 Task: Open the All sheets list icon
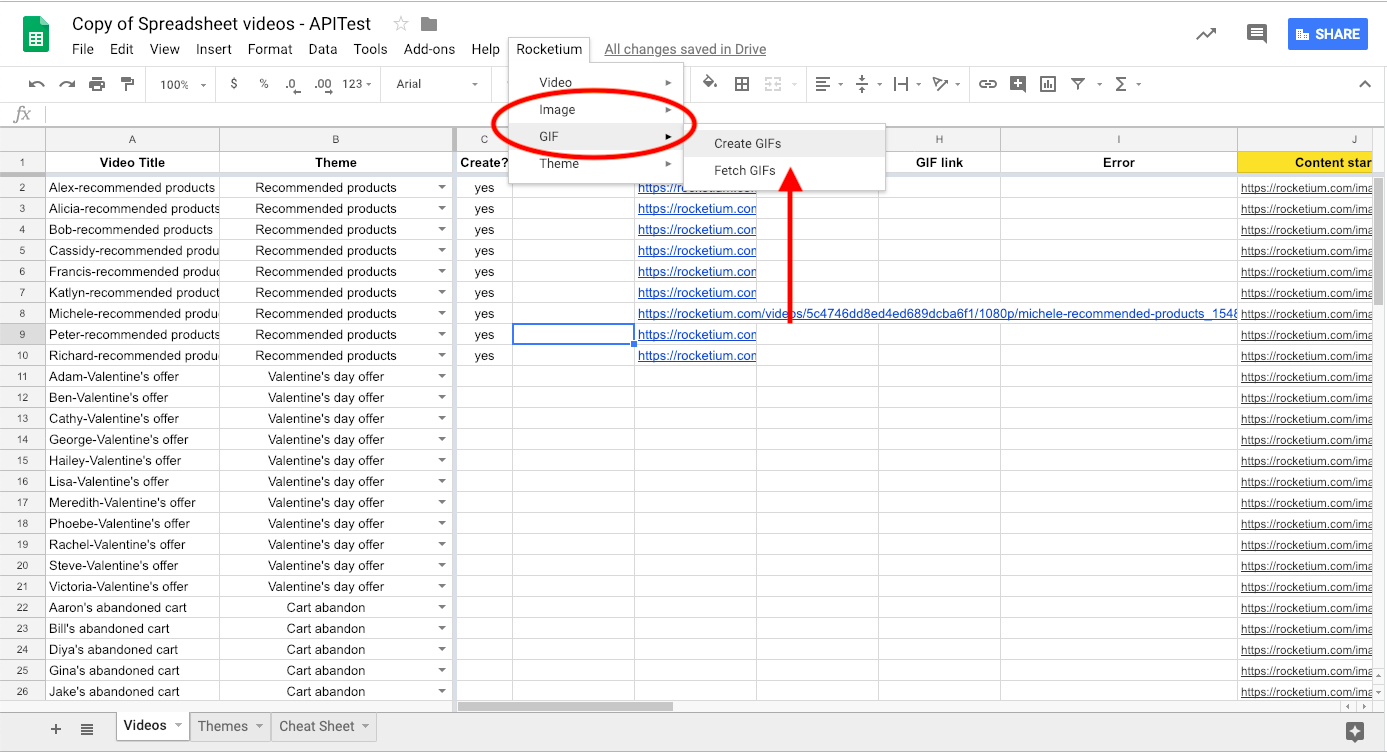click(87, 729)
